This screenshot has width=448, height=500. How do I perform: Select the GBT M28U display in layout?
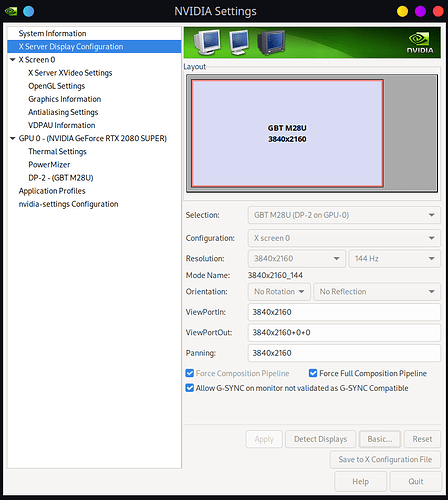[287, 133]
